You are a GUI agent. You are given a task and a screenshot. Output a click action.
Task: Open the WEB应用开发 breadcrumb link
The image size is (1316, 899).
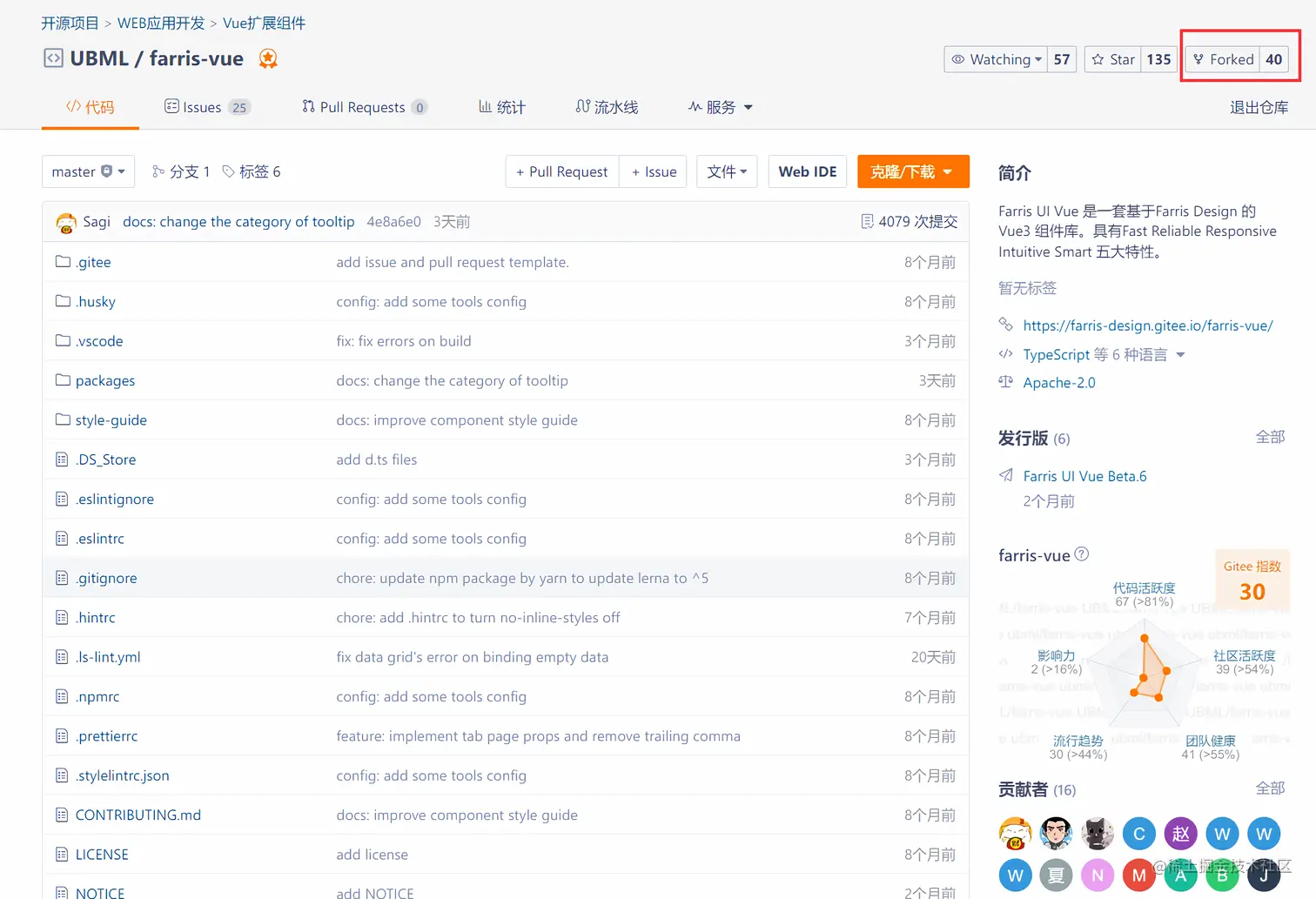click(x=161, y=23)
